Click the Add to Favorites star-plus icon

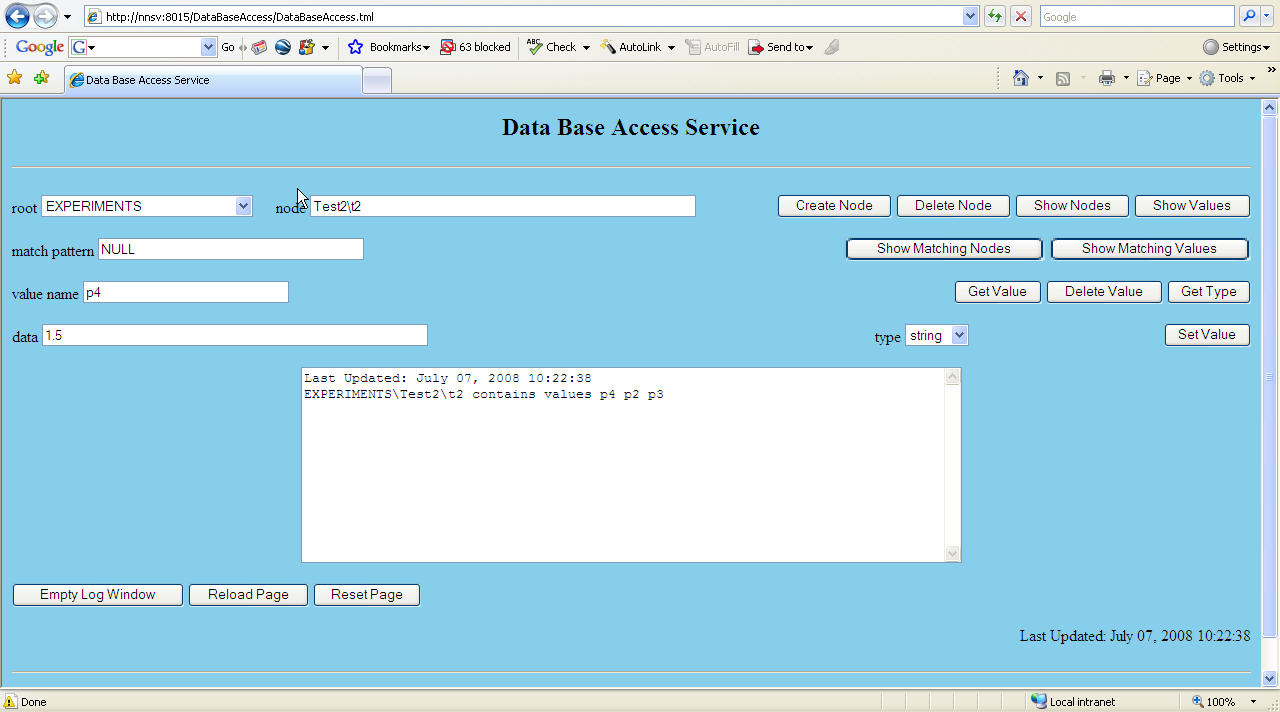pyautogui.click(x=41, y=78)
